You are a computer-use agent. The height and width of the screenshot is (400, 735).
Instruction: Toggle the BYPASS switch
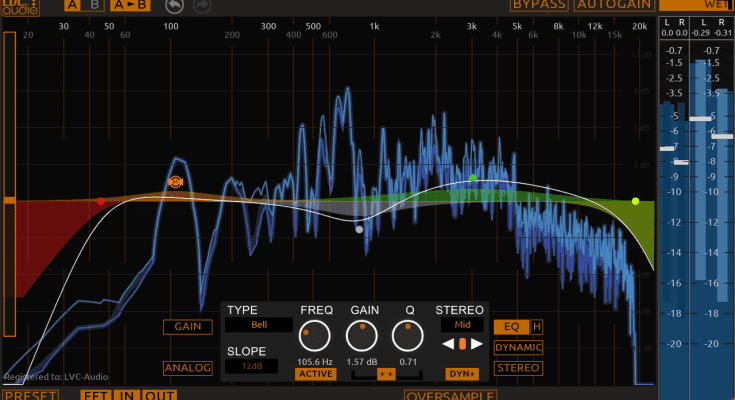[x=539, y=5]
